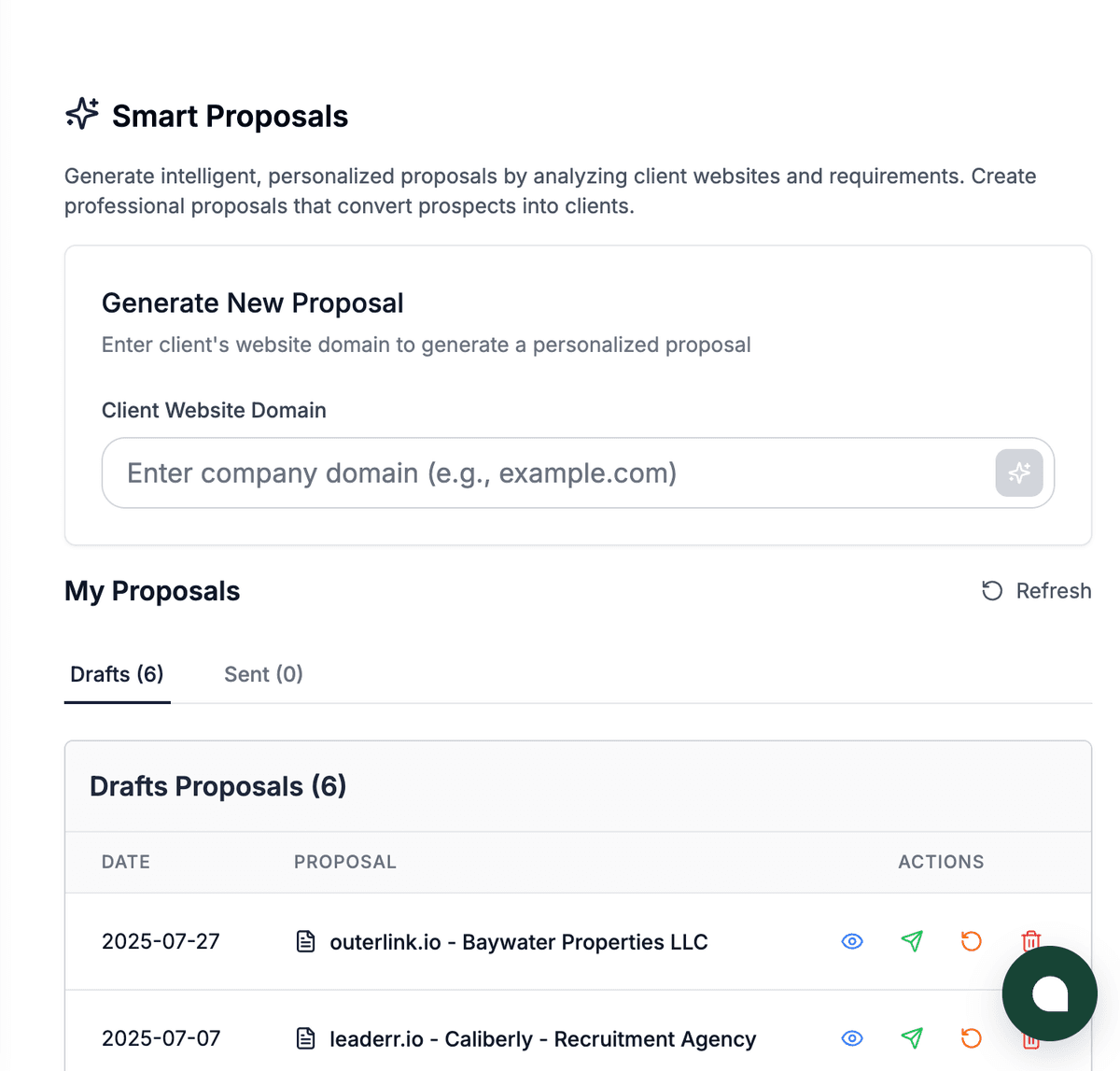View the leaderr.io Caliberly proposal (eye icon)

[x=852, y=1038]
